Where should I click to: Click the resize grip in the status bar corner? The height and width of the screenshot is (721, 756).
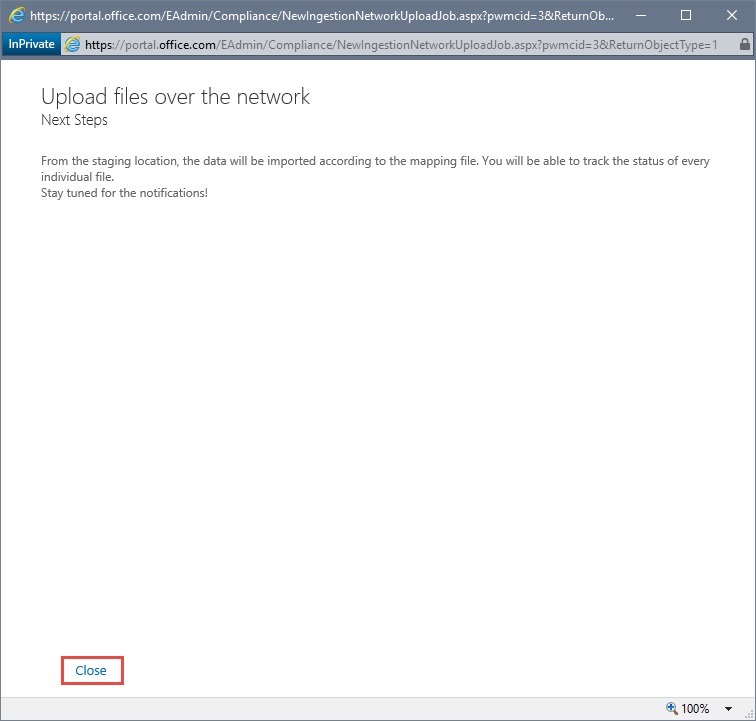[x=750, y=715]
